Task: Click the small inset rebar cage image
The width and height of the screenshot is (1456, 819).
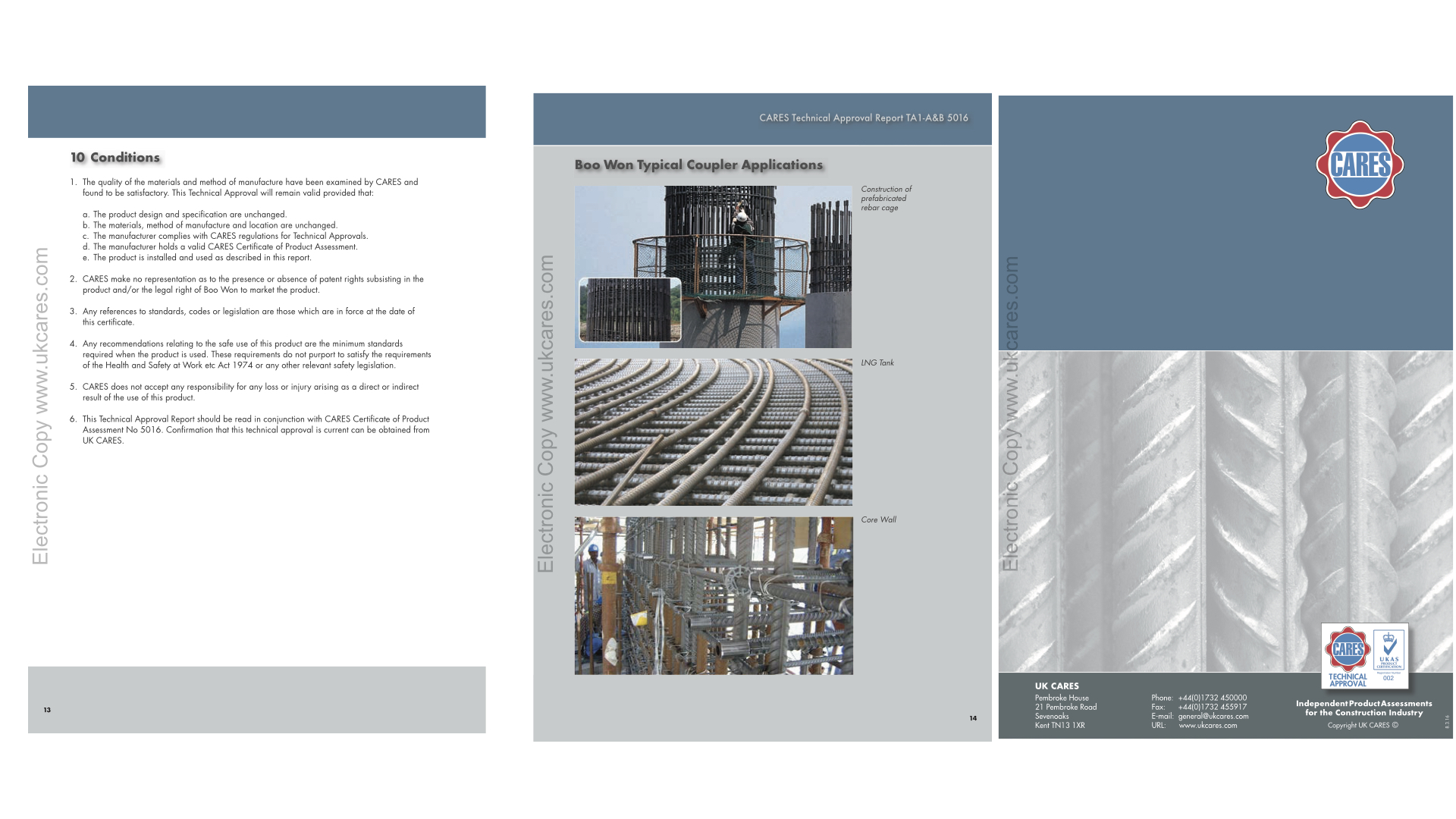Action: point(629,309)
